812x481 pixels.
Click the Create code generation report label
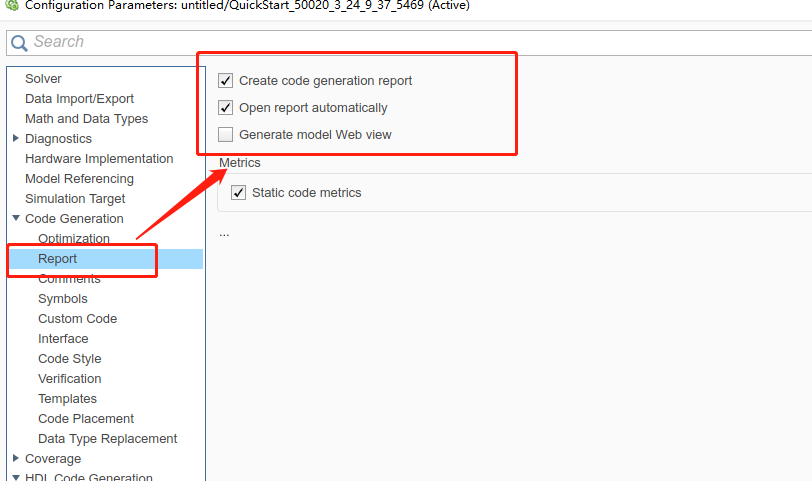pos(325,81)
